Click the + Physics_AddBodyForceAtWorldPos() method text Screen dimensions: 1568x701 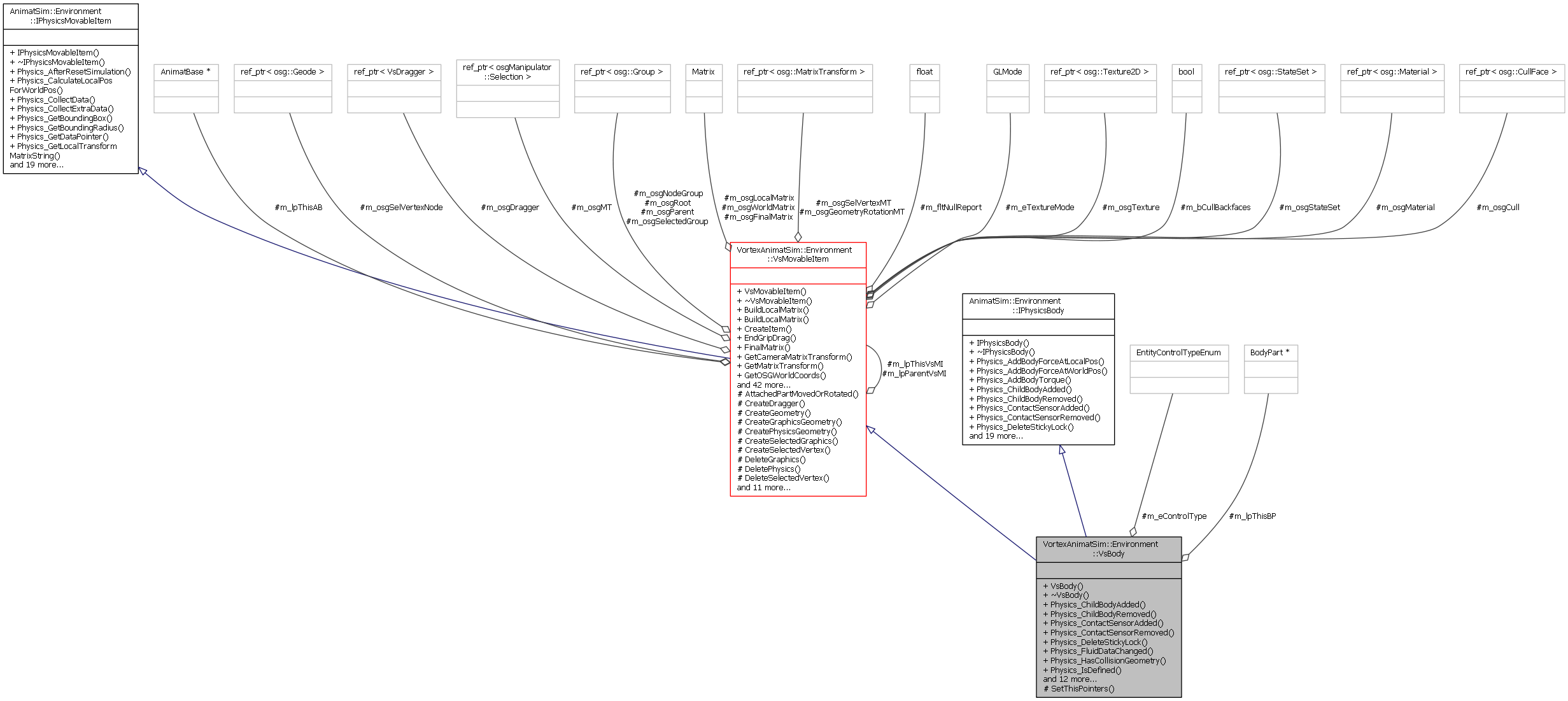[x=1038, y=371]
